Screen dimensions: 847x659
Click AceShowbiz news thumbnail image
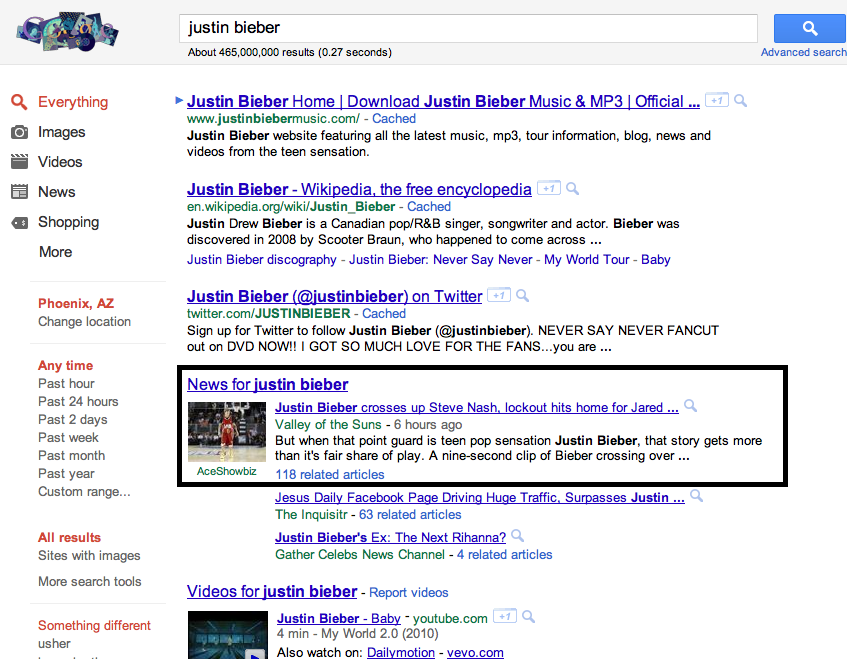click(x=227, y=432)
